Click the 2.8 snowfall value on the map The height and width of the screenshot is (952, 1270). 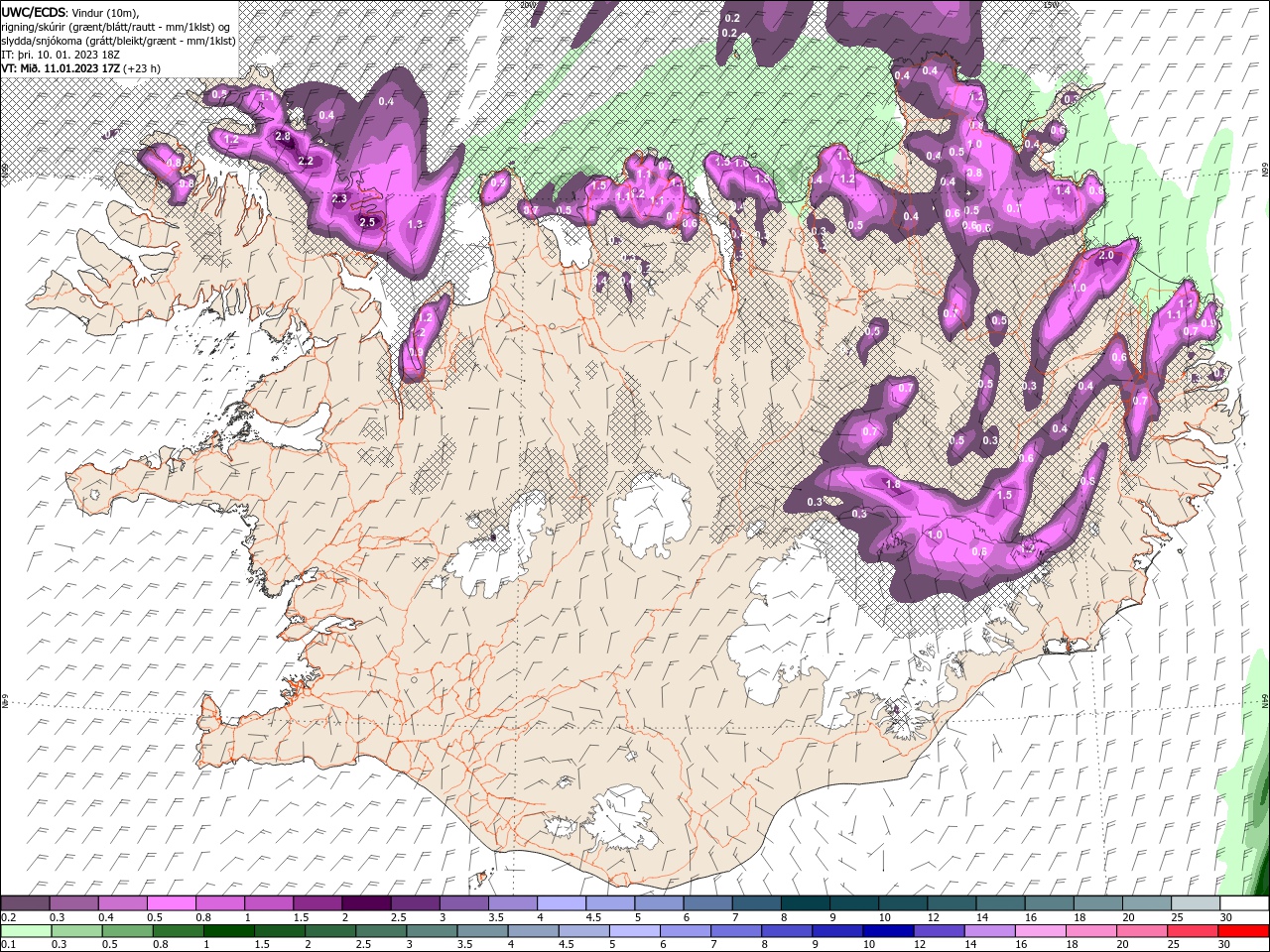pos(283,137)
